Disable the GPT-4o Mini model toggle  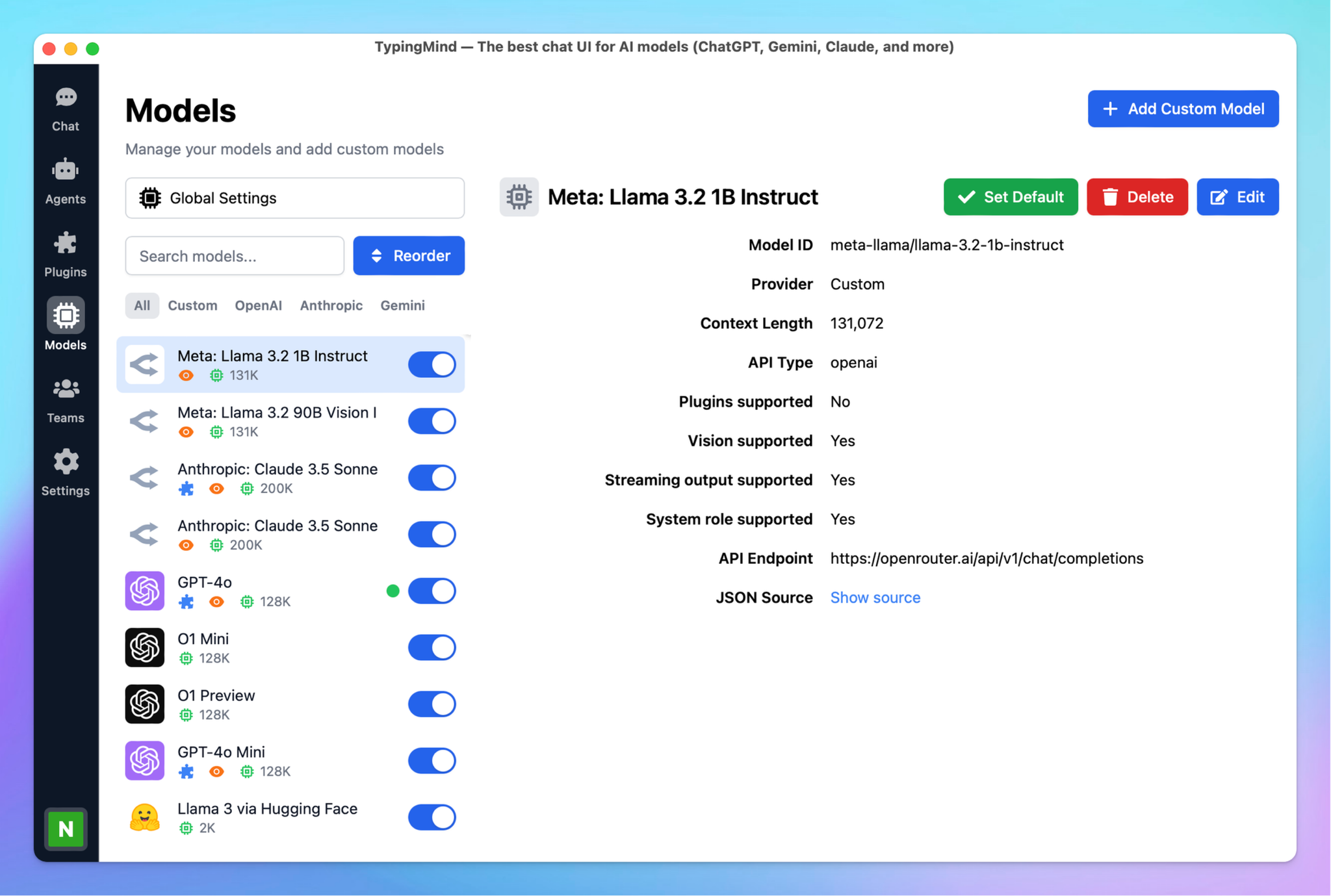[x=432, y=760]
